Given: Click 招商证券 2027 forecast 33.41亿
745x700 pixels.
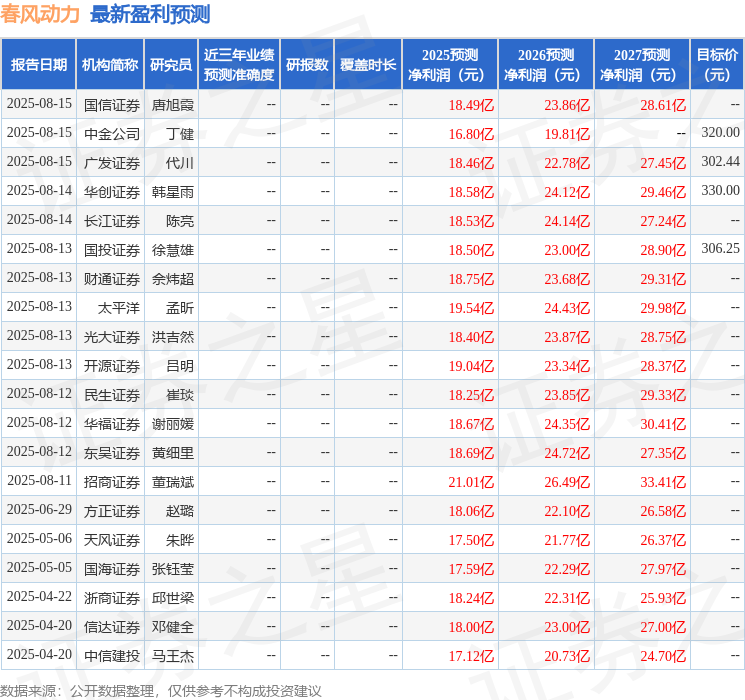Looking at the screenshot, I should (663, 482).
